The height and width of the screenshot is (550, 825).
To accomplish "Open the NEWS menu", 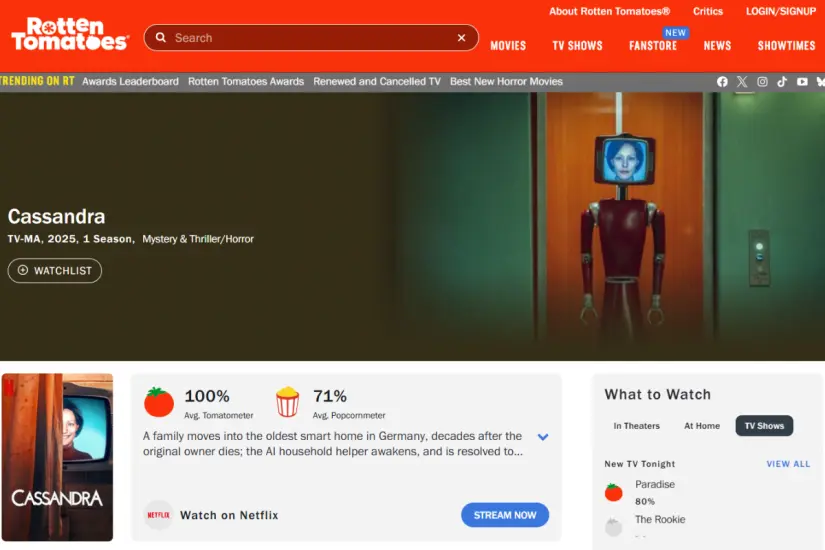I will point(717,46).
